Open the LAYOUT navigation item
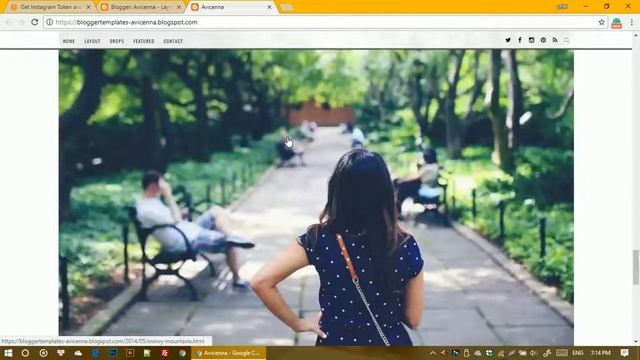The width and height of the screenshot is (640, 360). click(x=92, y=41)
